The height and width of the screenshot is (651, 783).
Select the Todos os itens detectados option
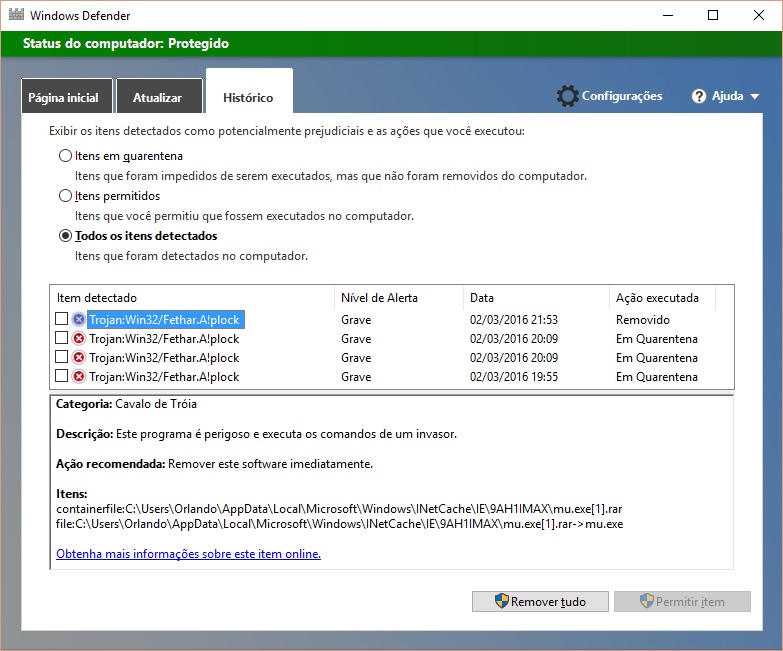(66, 236)
